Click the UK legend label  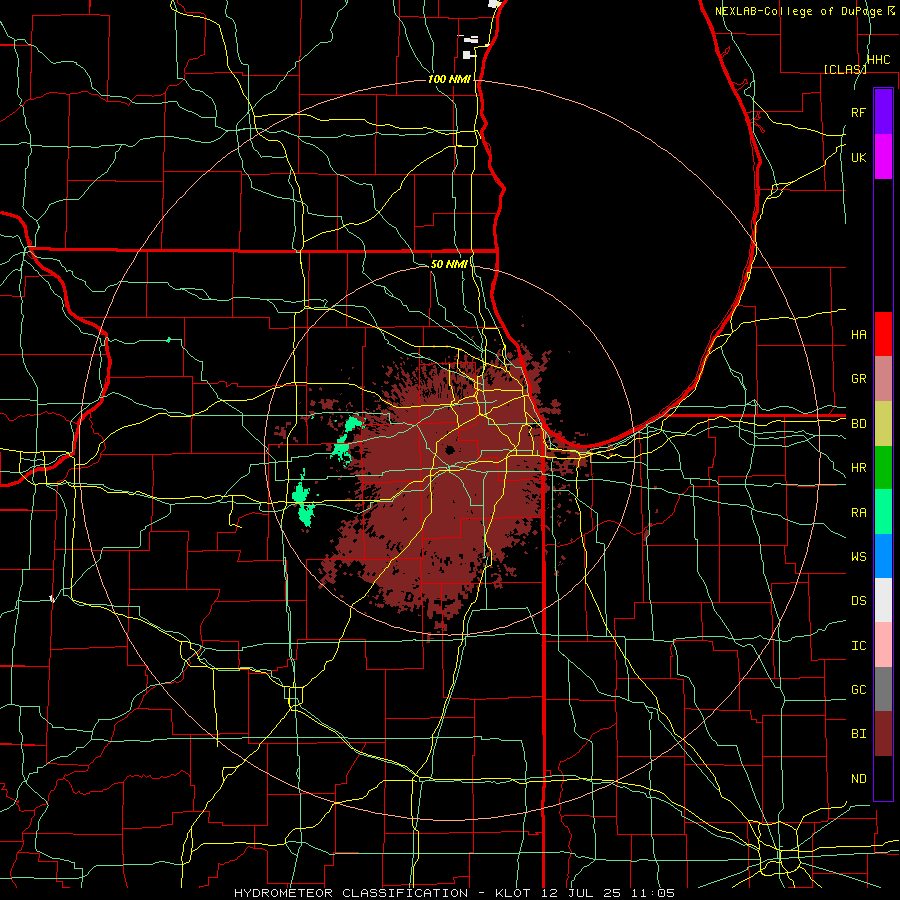tap(858, 157)
